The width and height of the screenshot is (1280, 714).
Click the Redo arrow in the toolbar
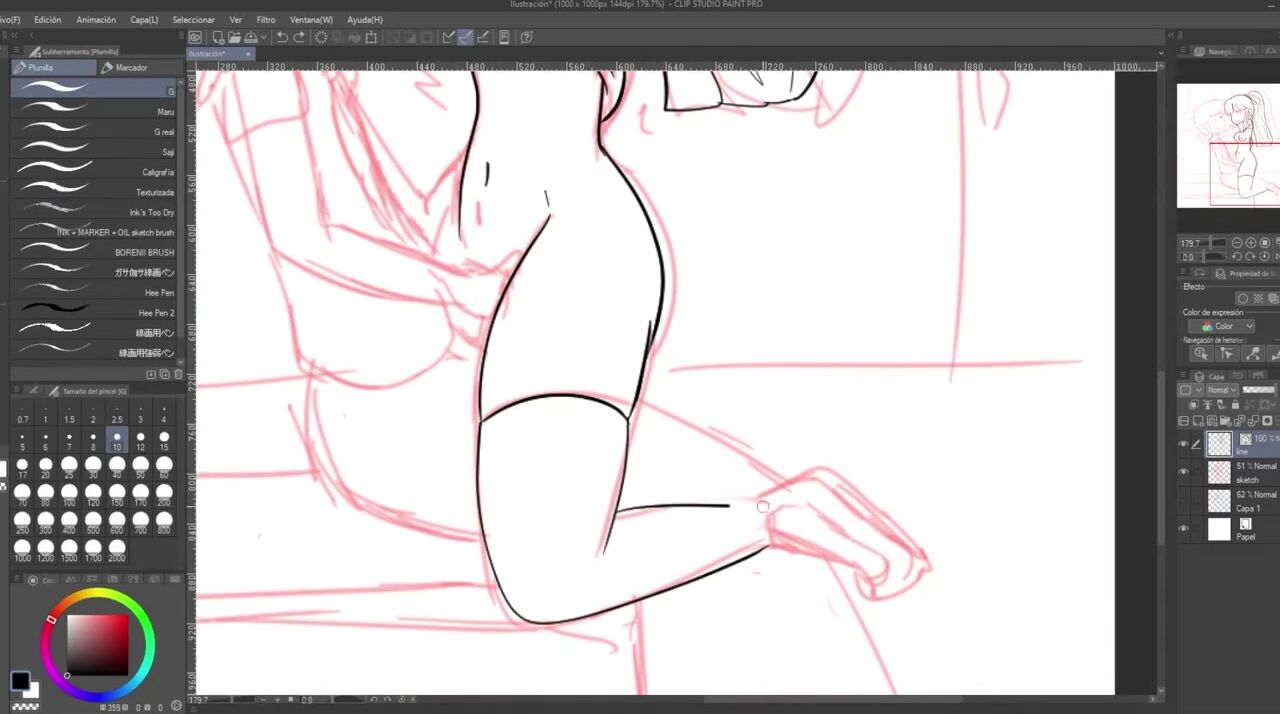pyautogui.click(x=299, y=38)
